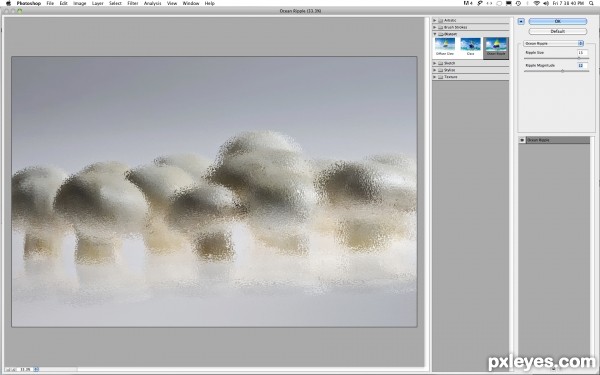Click the menu bar clock
The height and width of the screenshot is (375, 600).
[x=568, y=3]
